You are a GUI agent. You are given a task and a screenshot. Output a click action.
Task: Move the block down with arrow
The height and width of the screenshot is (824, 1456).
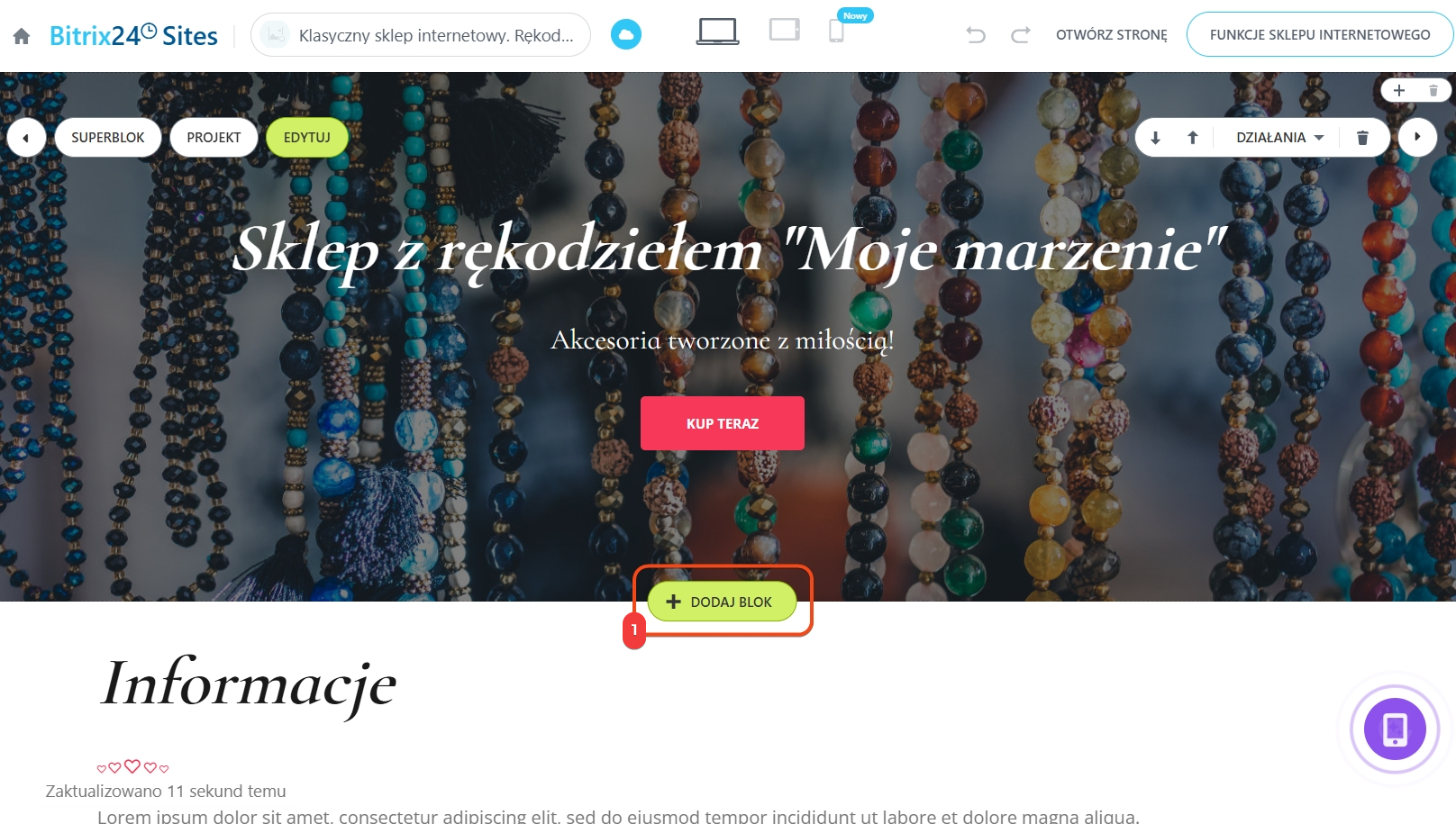point(1155,138)
